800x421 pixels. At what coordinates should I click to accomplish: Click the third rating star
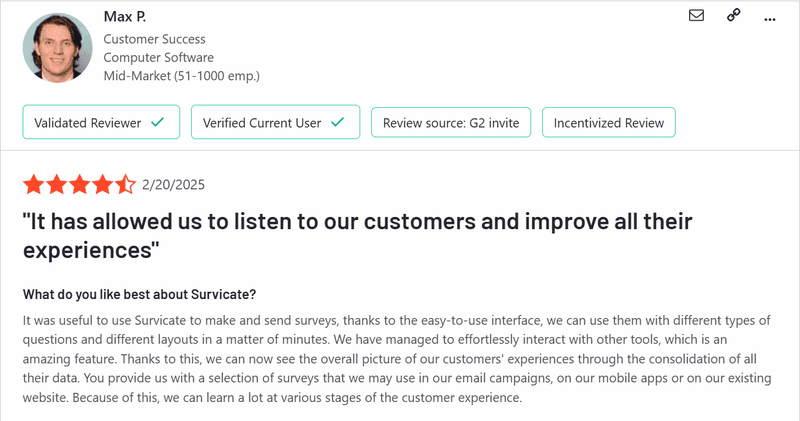(79, 184)
